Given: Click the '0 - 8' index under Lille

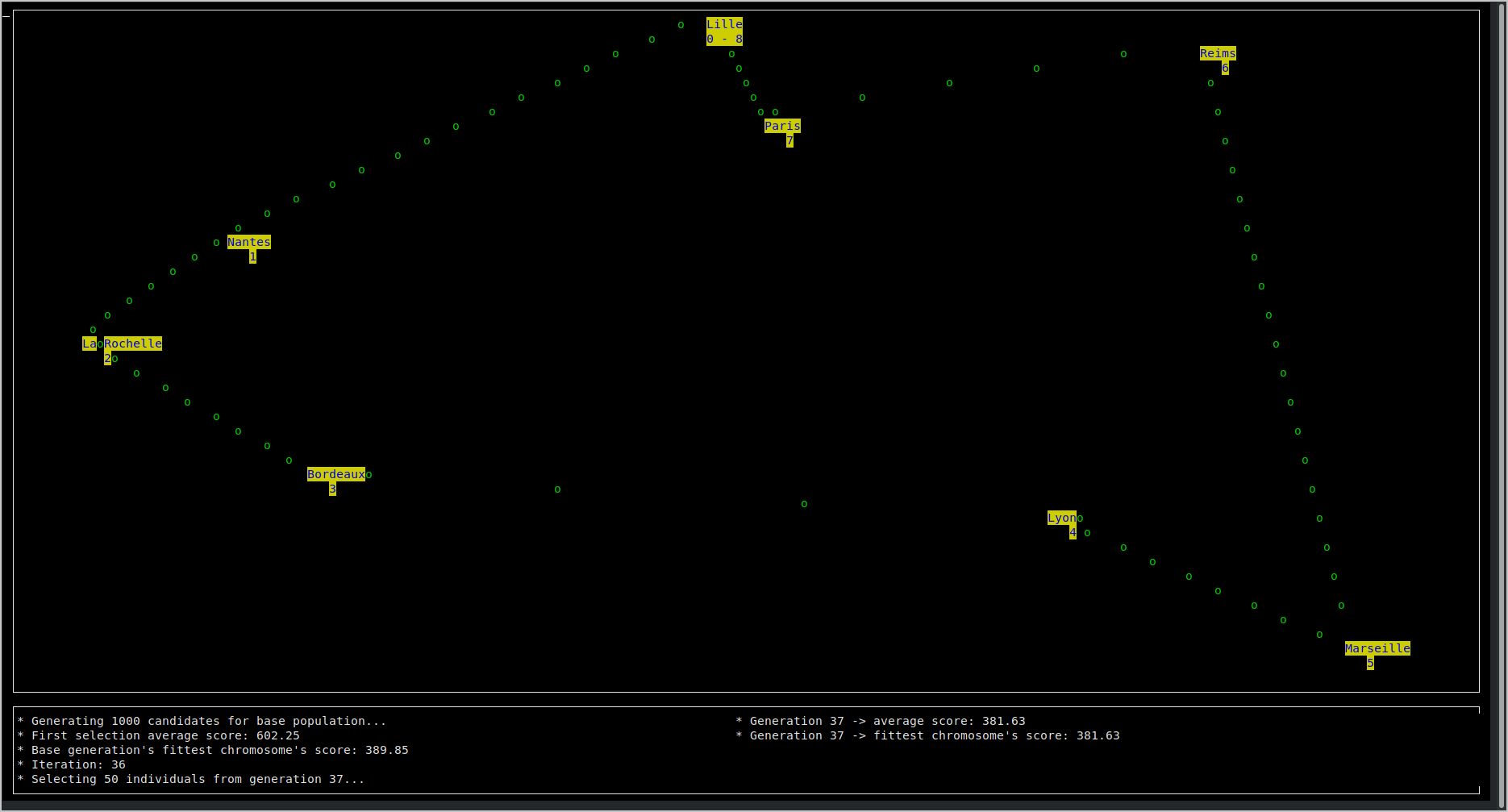Looking at the screenshot, I should [x=724, y=39].
